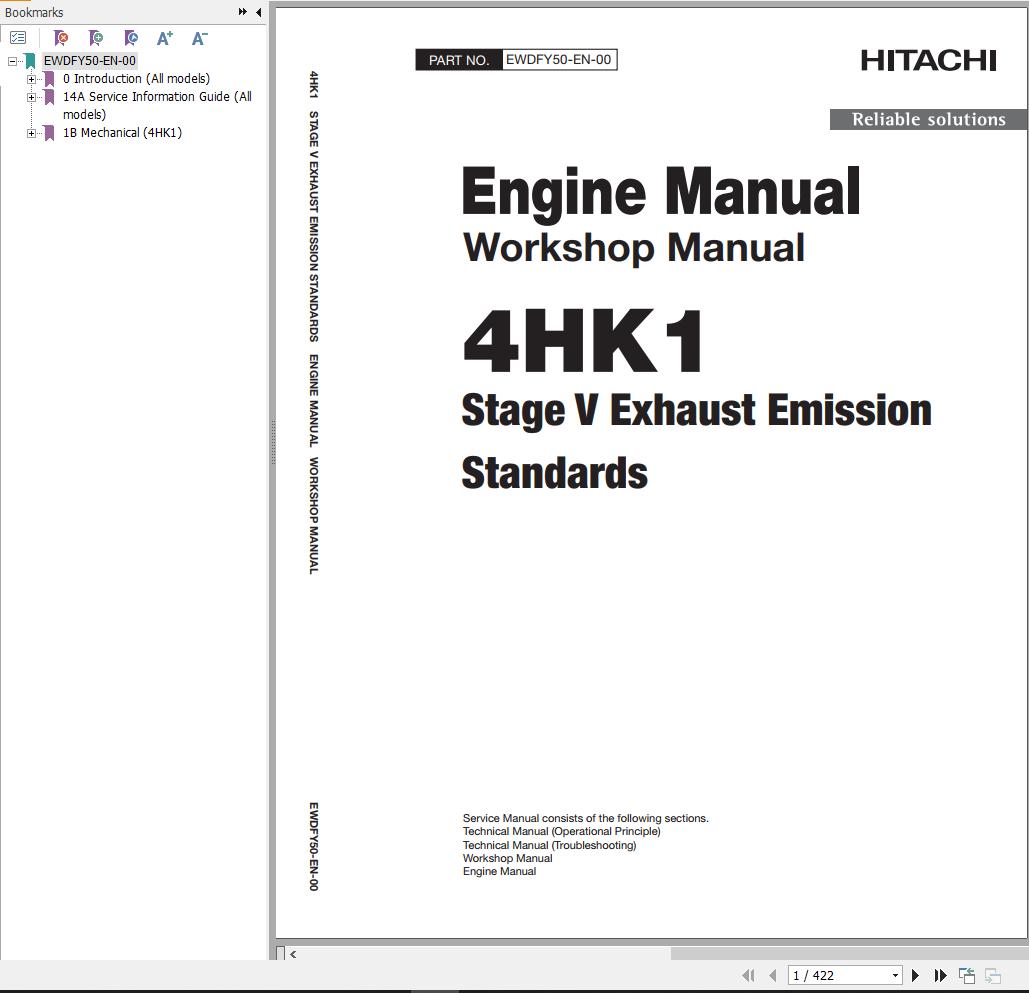Click the HITACHI logo on the page

pos(929,60)
